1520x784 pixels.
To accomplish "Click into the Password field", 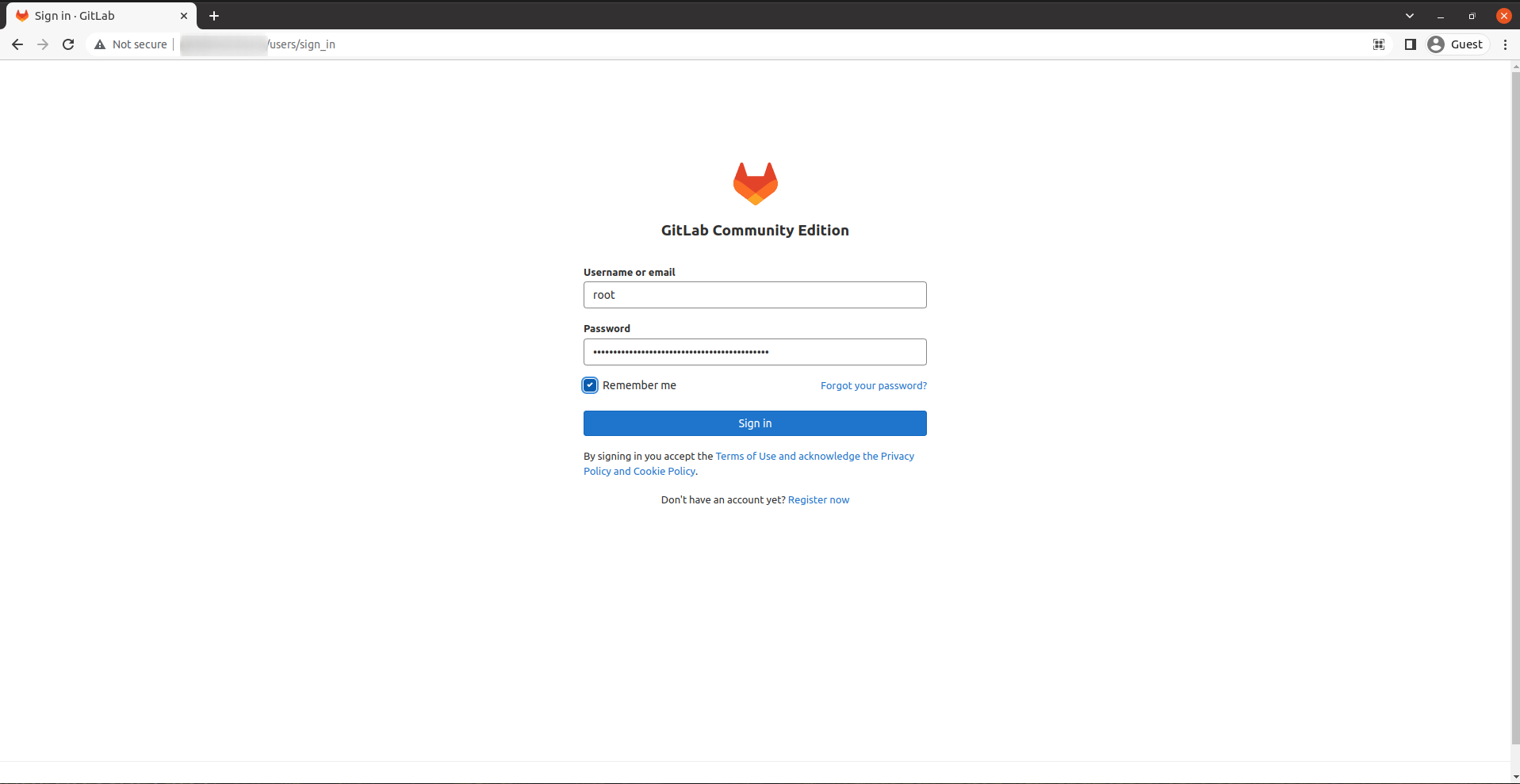I will [x=755, y=352].
